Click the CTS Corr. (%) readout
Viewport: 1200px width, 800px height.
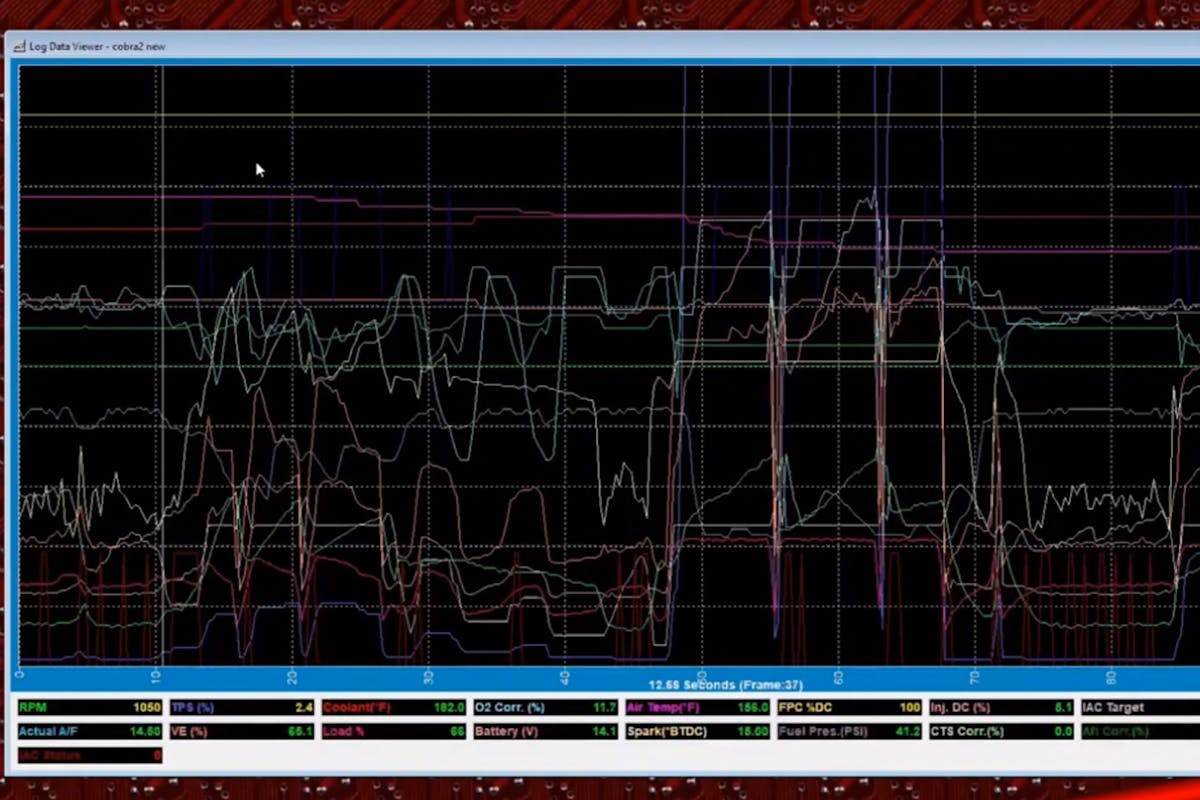click(1001, 731)
